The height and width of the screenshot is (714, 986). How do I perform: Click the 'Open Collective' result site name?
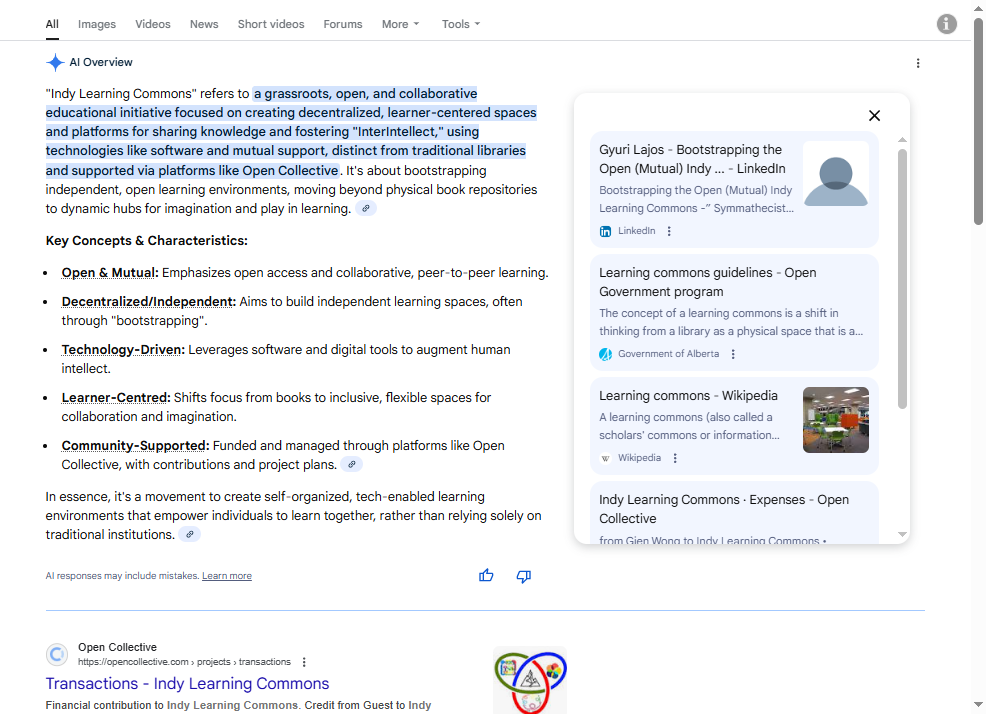pyautogui.click(x=117, y=647)
